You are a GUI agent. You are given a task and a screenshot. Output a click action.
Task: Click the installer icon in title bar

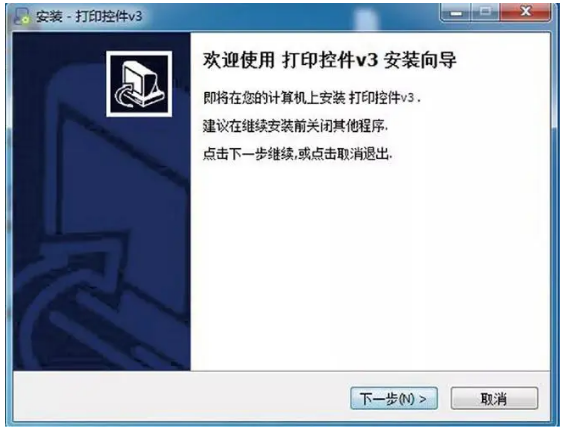tap(22, 16)
